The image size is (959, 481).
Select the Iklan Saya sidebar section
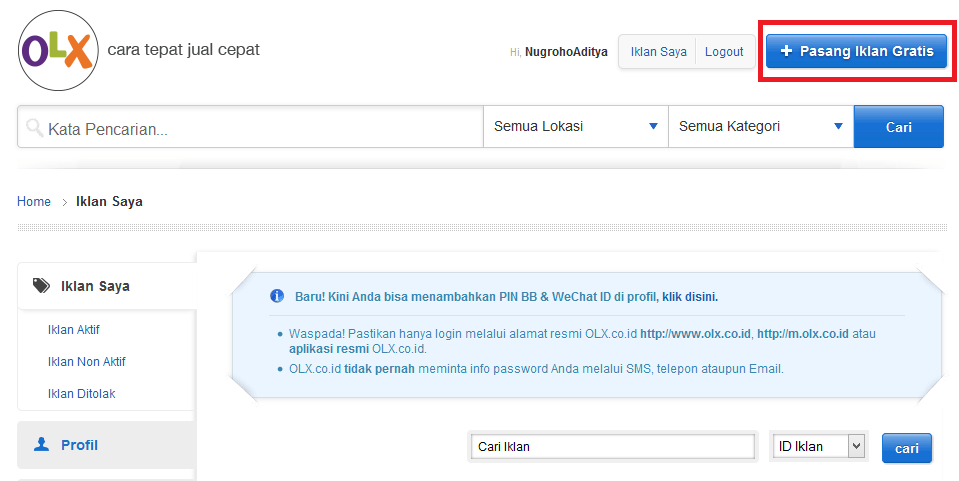[107, 286]
